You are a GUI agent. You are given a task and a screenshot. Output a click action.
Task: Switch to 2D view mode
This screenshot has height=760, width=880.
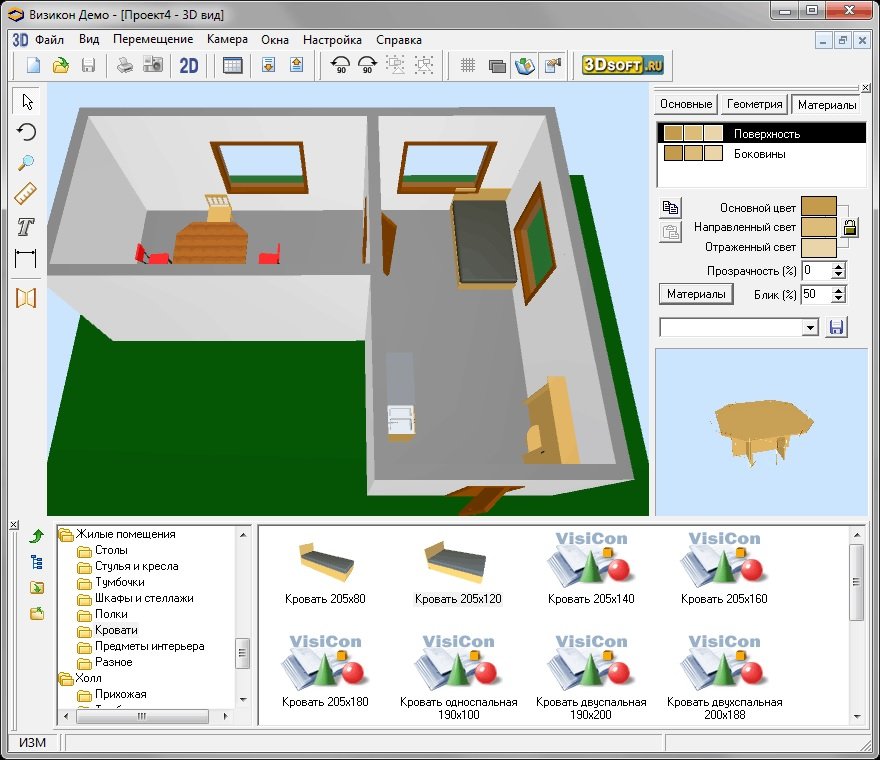point(189,66)
